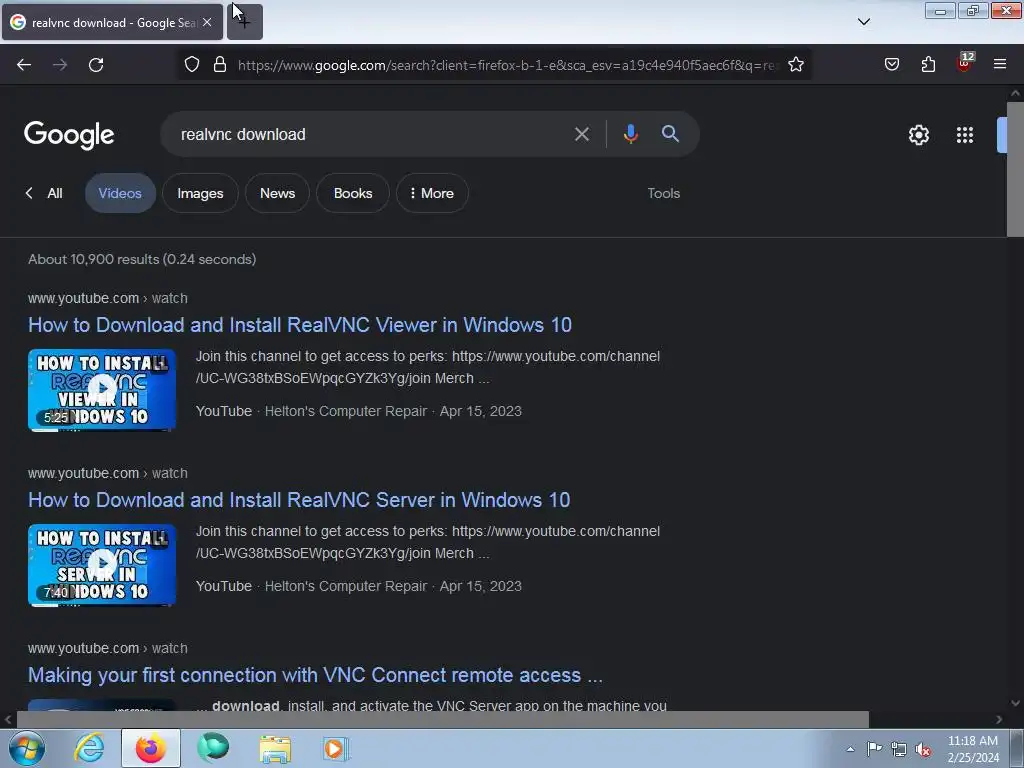Click the vertical scrollbar thumb
1024x768 pixels.
pos(1015,170)
